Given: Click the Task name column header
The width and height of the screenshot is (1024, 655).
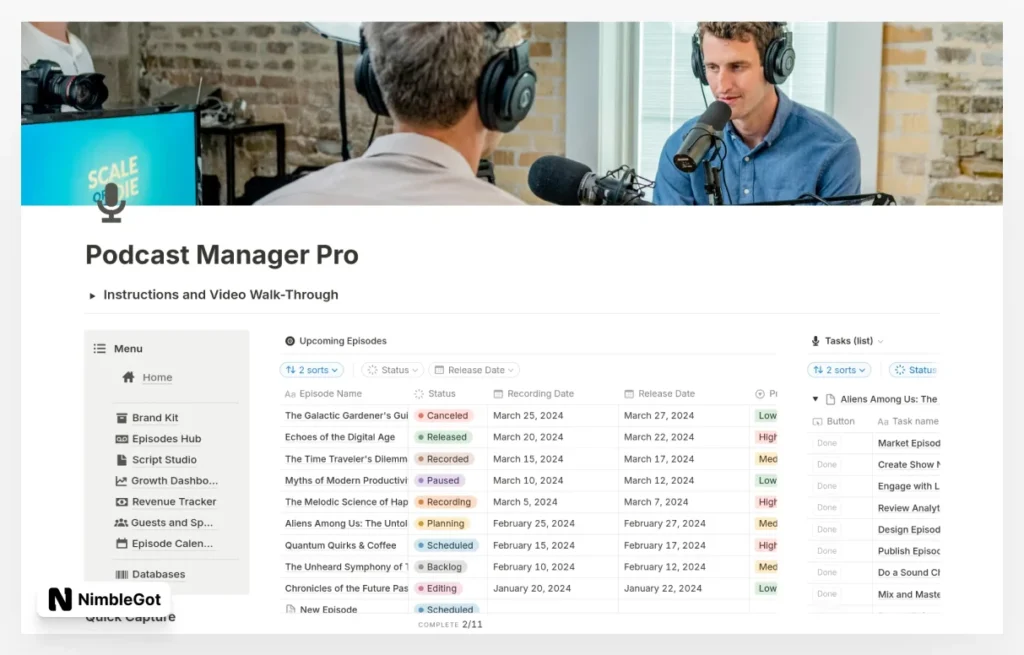Looking at the screenshot, I should pos(908,422).
